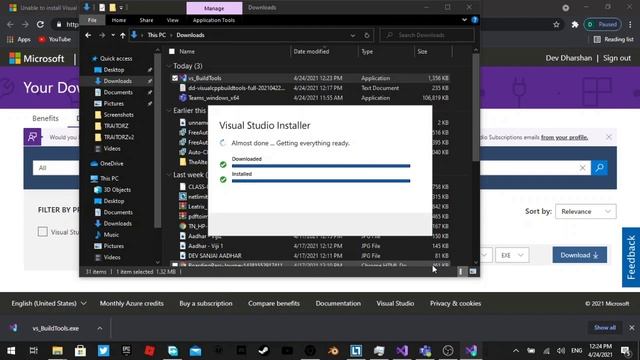Image resolution: width=640 pixels, height=360 pixels.
Task: Refresh the Downloads folder view
Action: [x=367, y=36]
